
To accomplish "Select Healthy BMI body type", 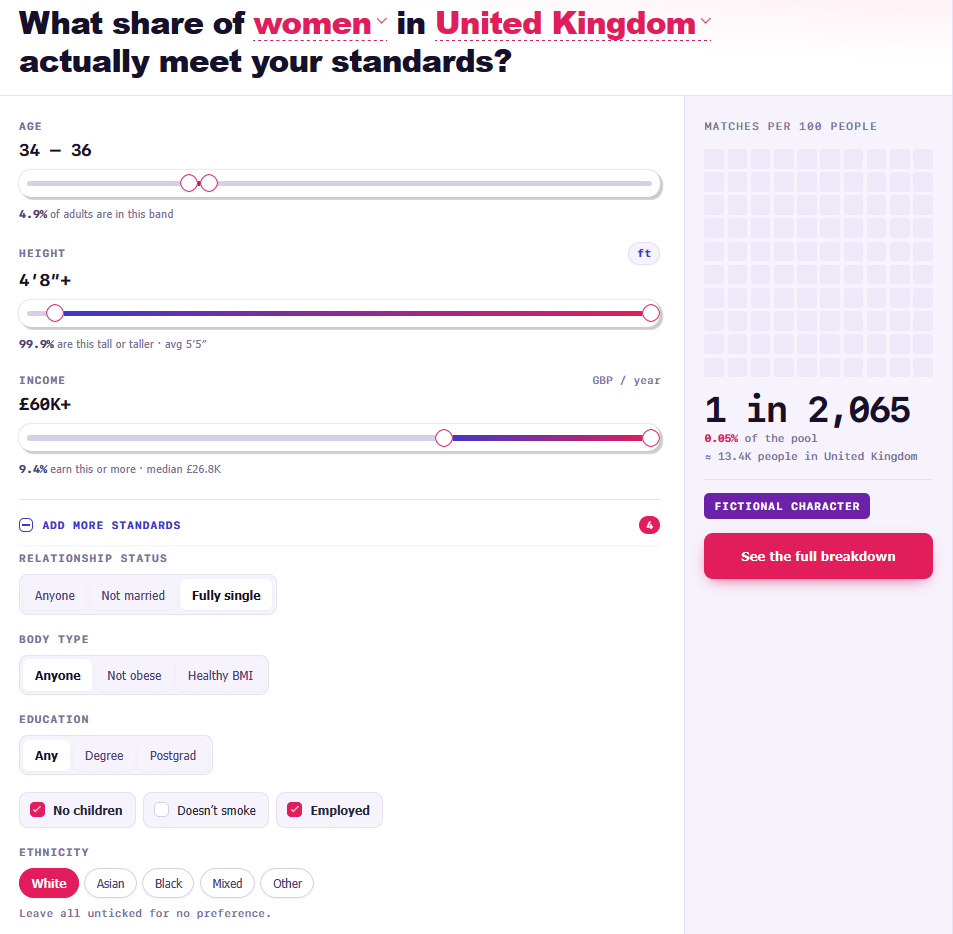I will (221, 676).
